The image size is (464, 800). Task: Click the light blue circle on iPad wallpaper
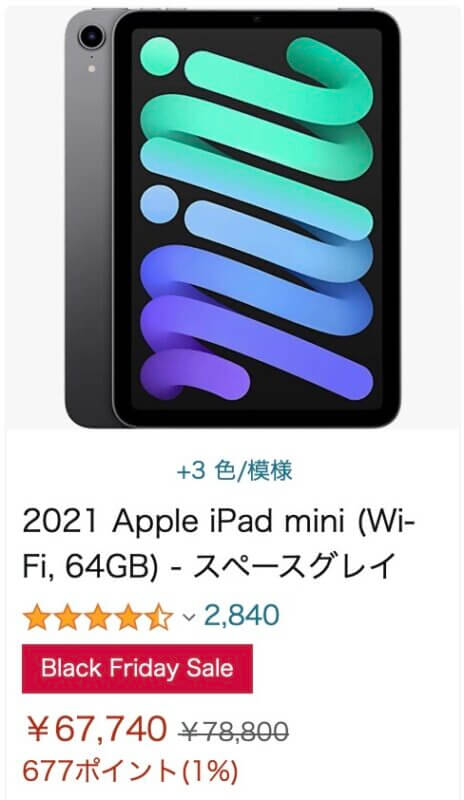(159, 204)
